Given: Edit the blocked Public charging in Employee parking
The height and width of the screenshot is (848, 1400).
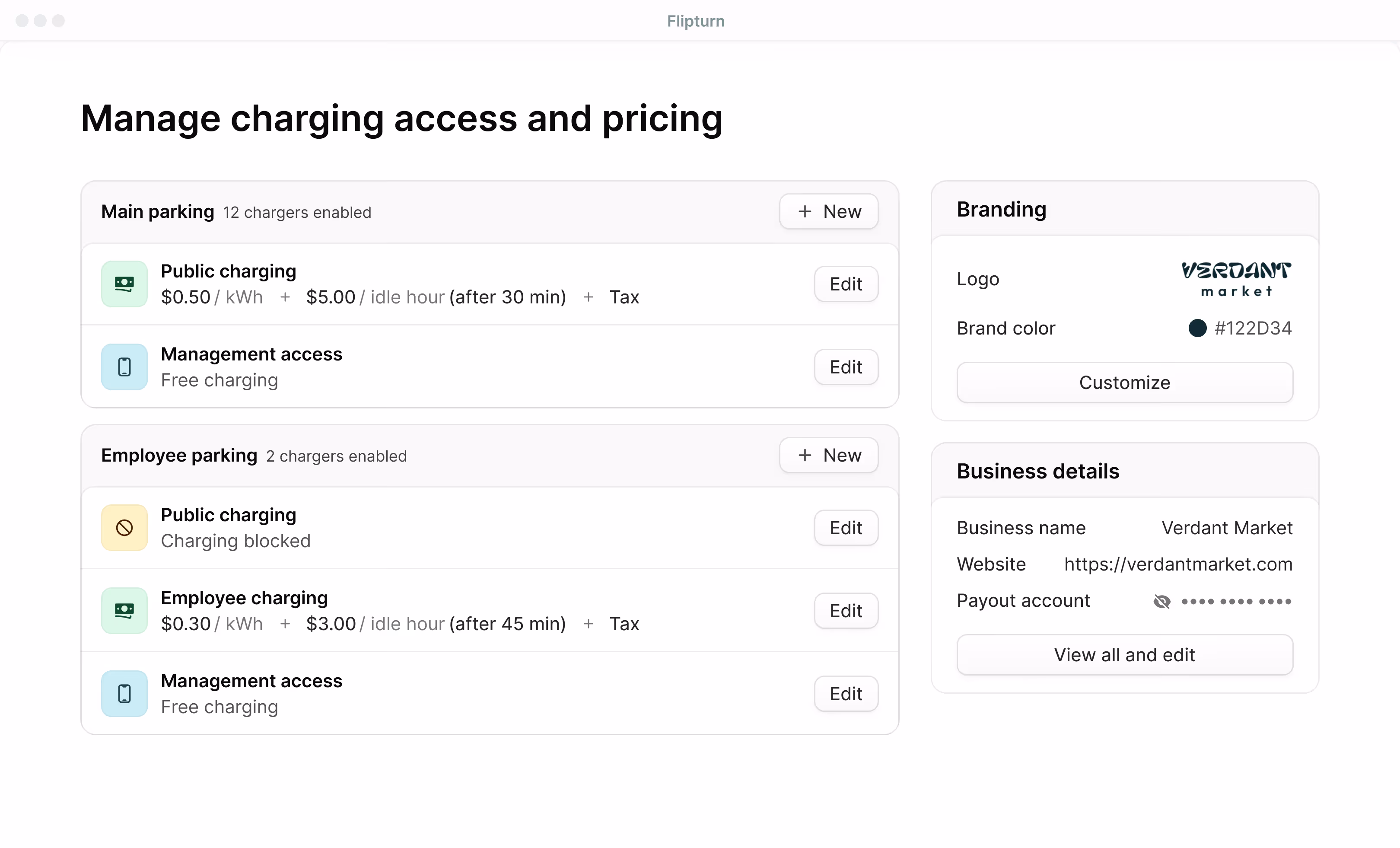Looking at the screenshot, I should pos(846,527).
